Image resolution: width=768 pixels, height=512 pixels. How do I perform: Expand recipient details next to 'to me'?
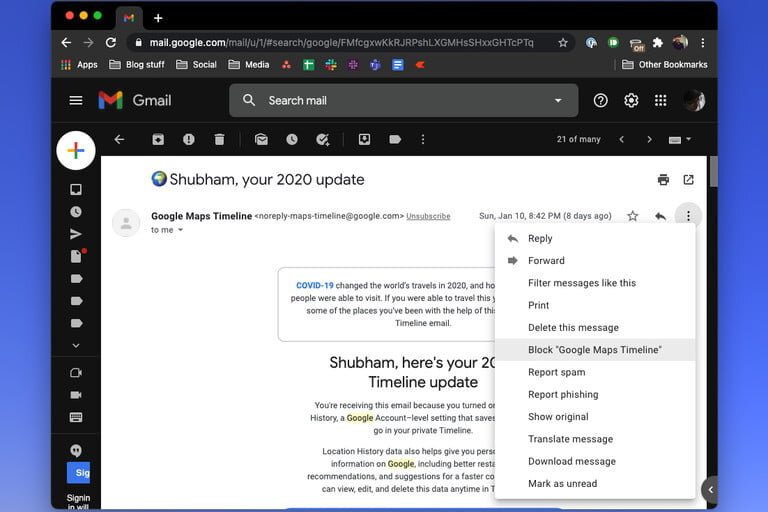coord(180,230)
